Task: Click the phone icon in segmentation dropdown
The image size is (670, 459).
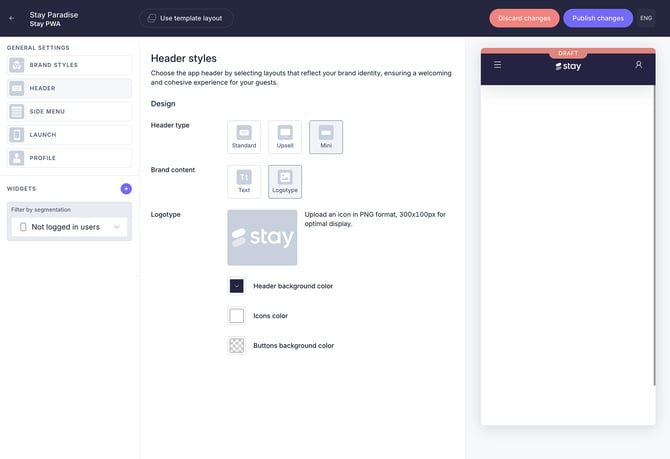Action: pos(23,227)
